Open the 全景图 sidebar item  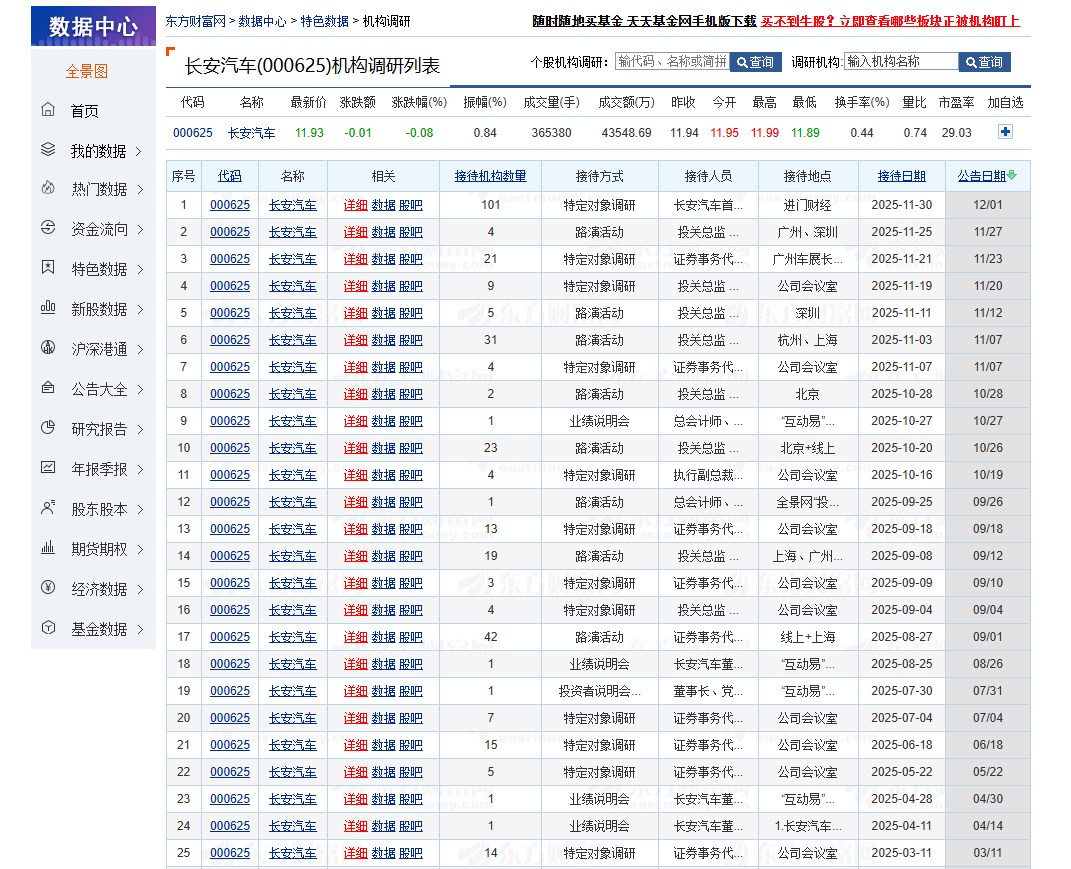[87, 71]
